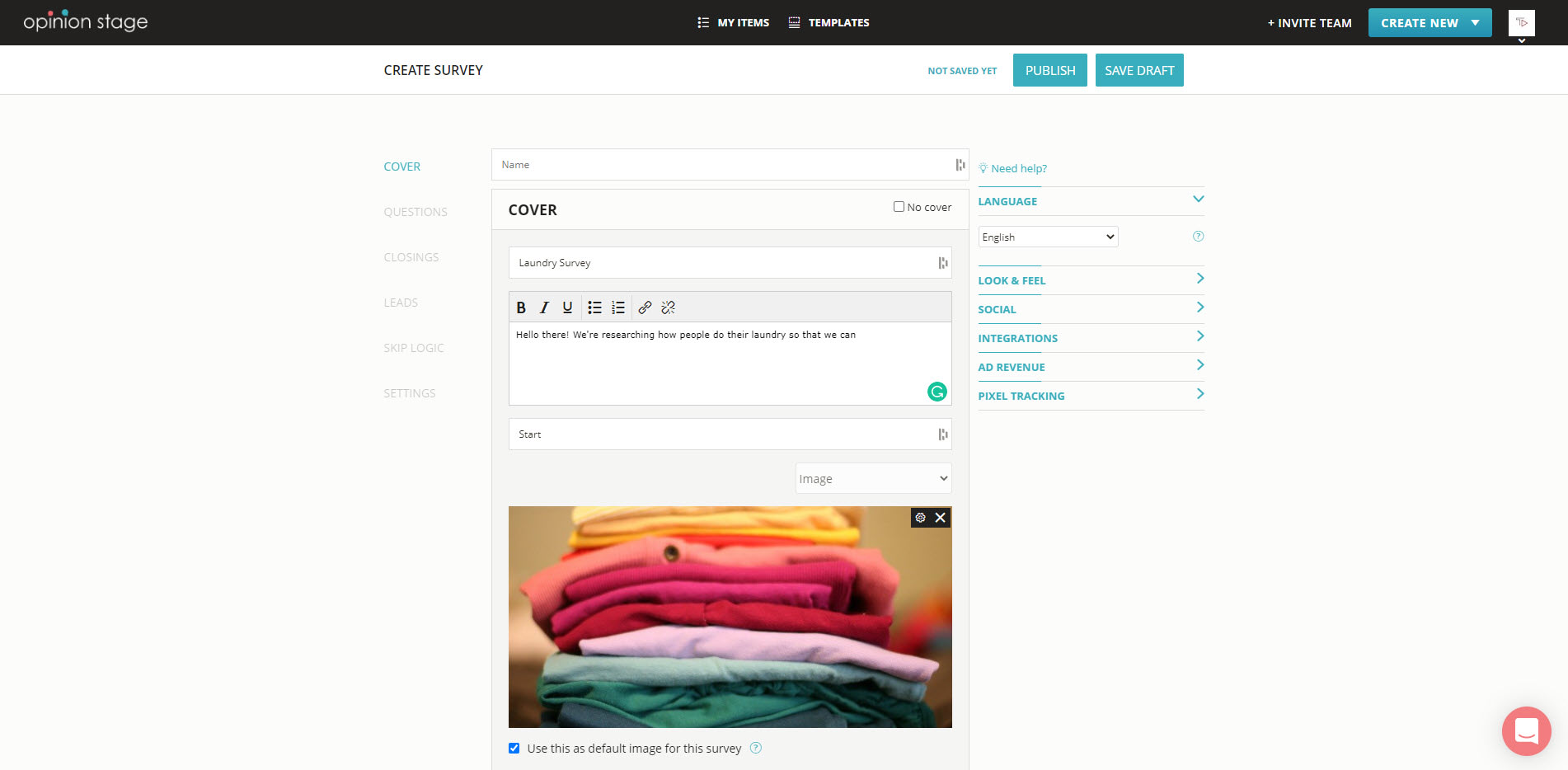Check the No cover checkbox
1568x770 pixels.
point(899,207)
